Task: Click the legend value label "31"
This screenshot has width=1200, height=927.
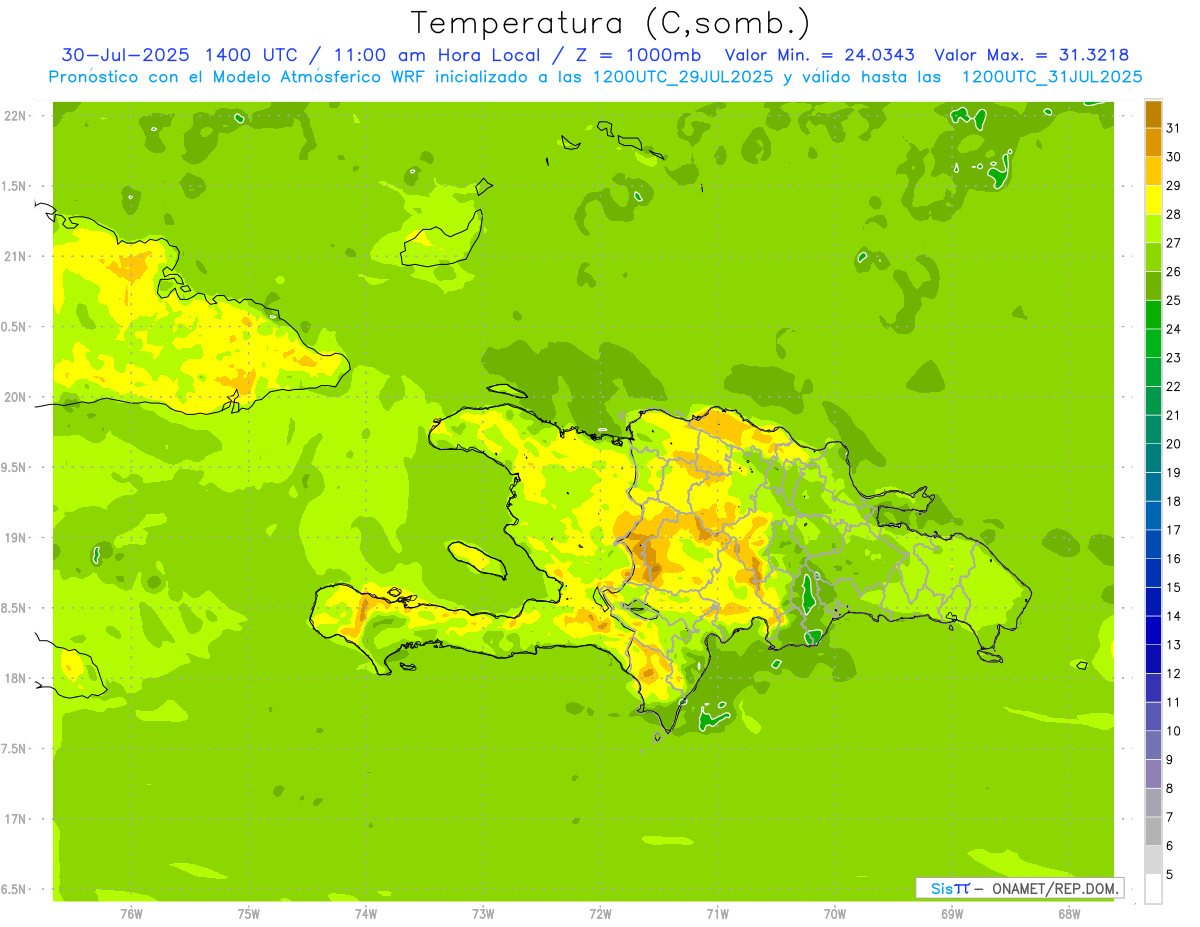Action: (x=1174, y=128)
